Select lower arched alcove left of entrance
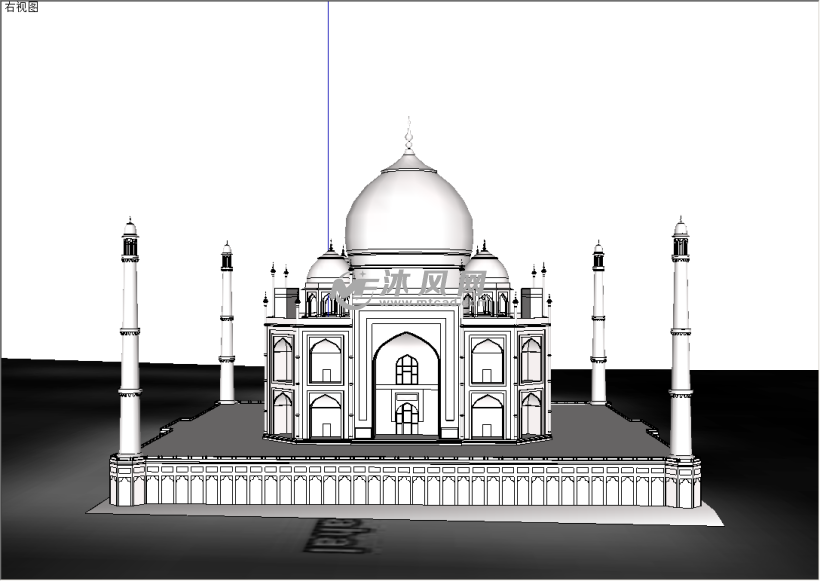Screen dimensions: 820x581 tap(326, 416)
